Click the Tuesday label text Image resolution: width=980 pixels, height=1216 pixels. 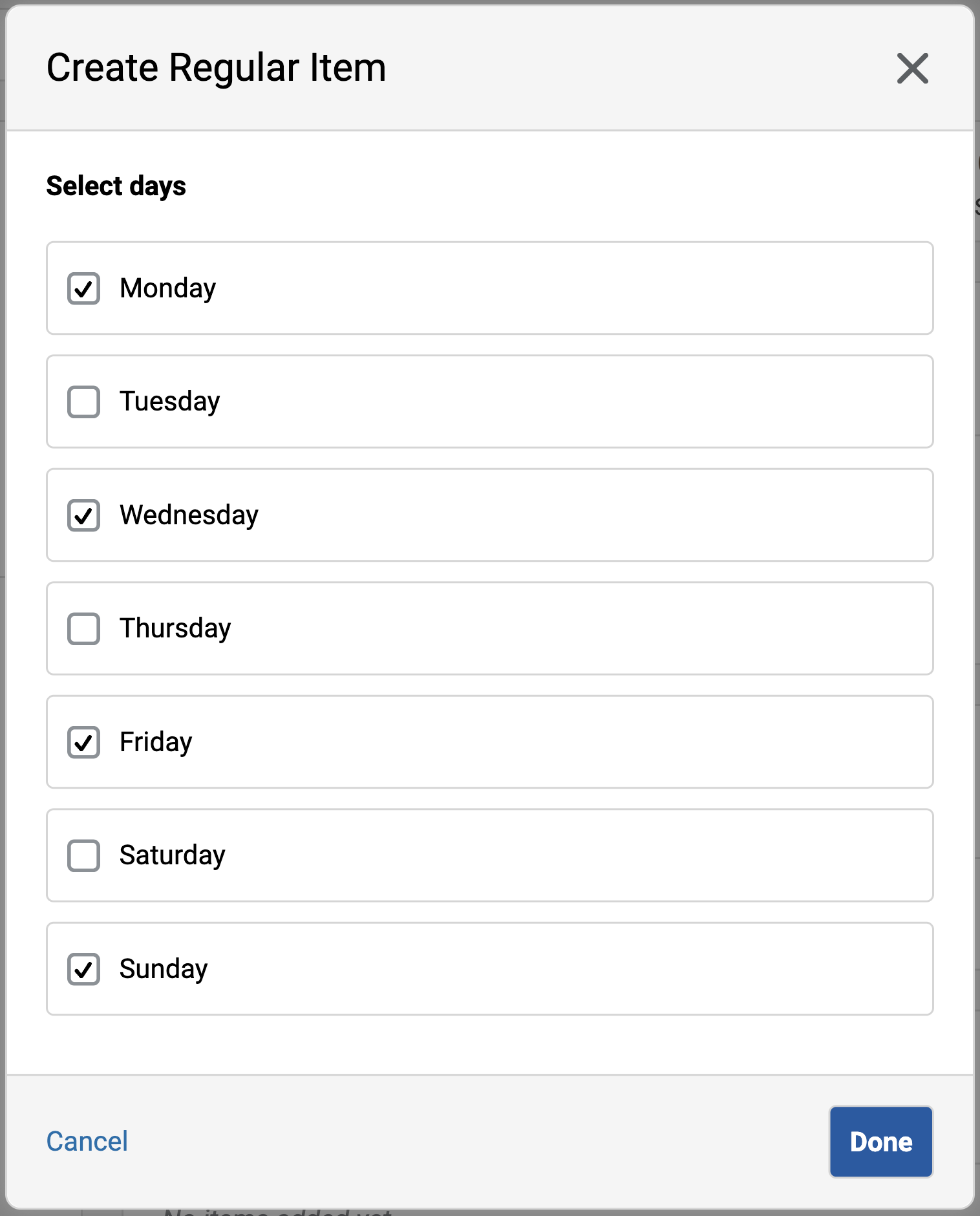pos(169,401)
